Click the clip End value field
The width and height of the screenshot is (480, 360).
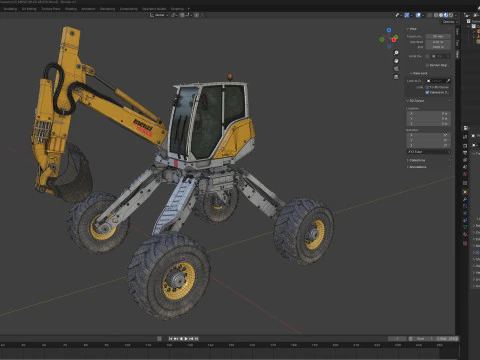[438, 47]
